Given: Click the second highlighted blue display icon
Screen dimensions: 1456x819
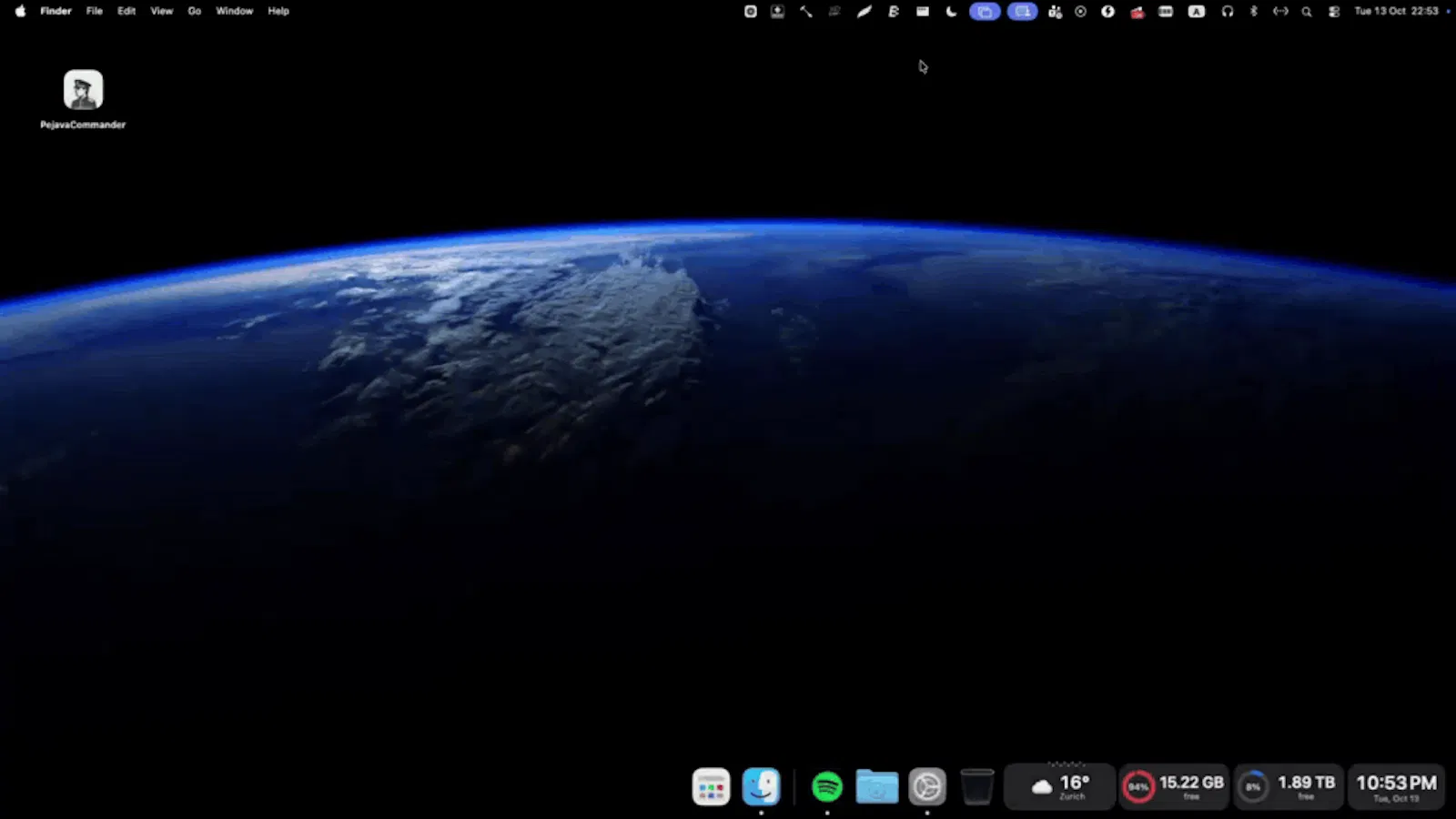Looking at the screenshot, I should pos(1023,12).
